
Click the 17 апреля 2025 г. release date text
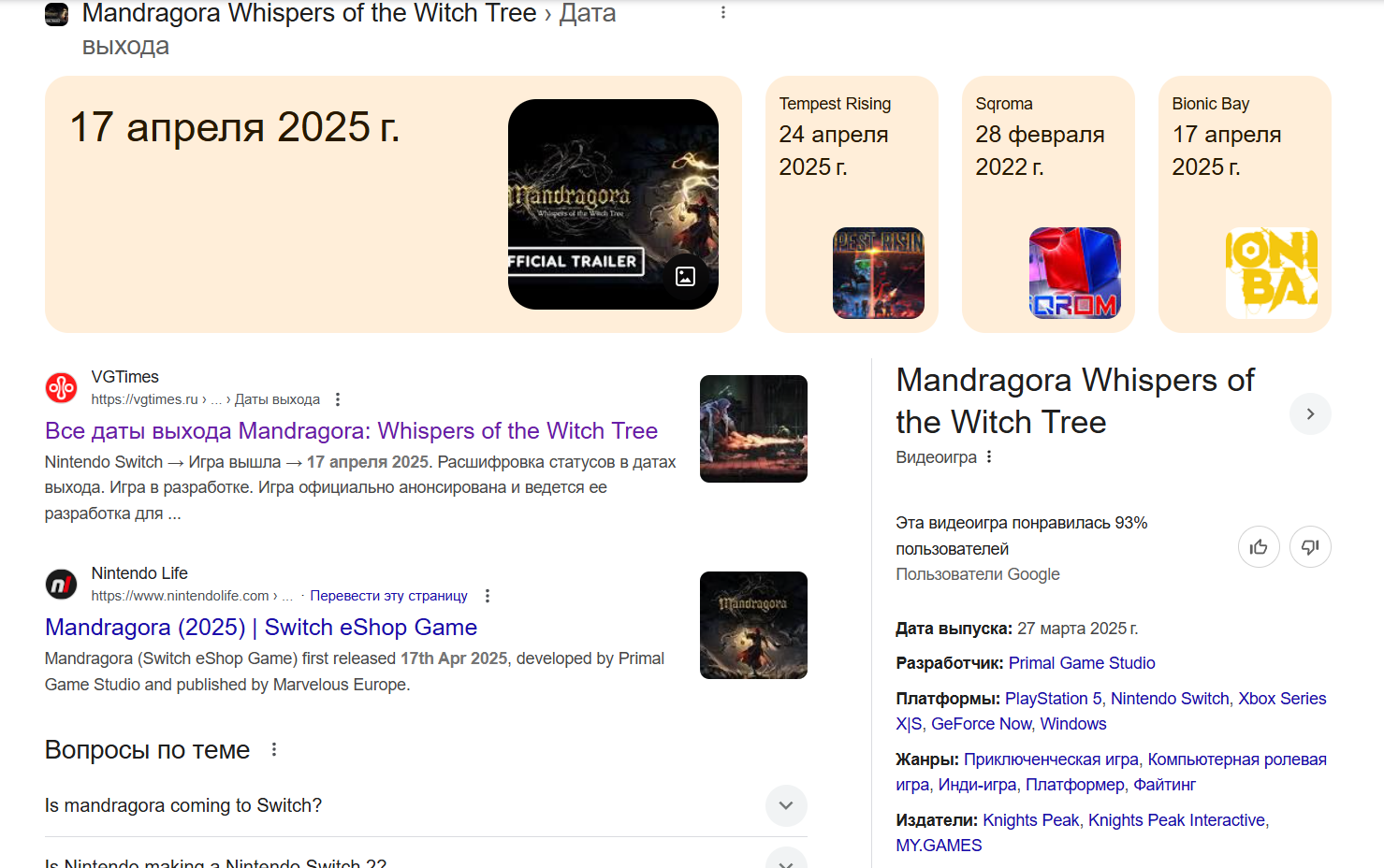235,127
